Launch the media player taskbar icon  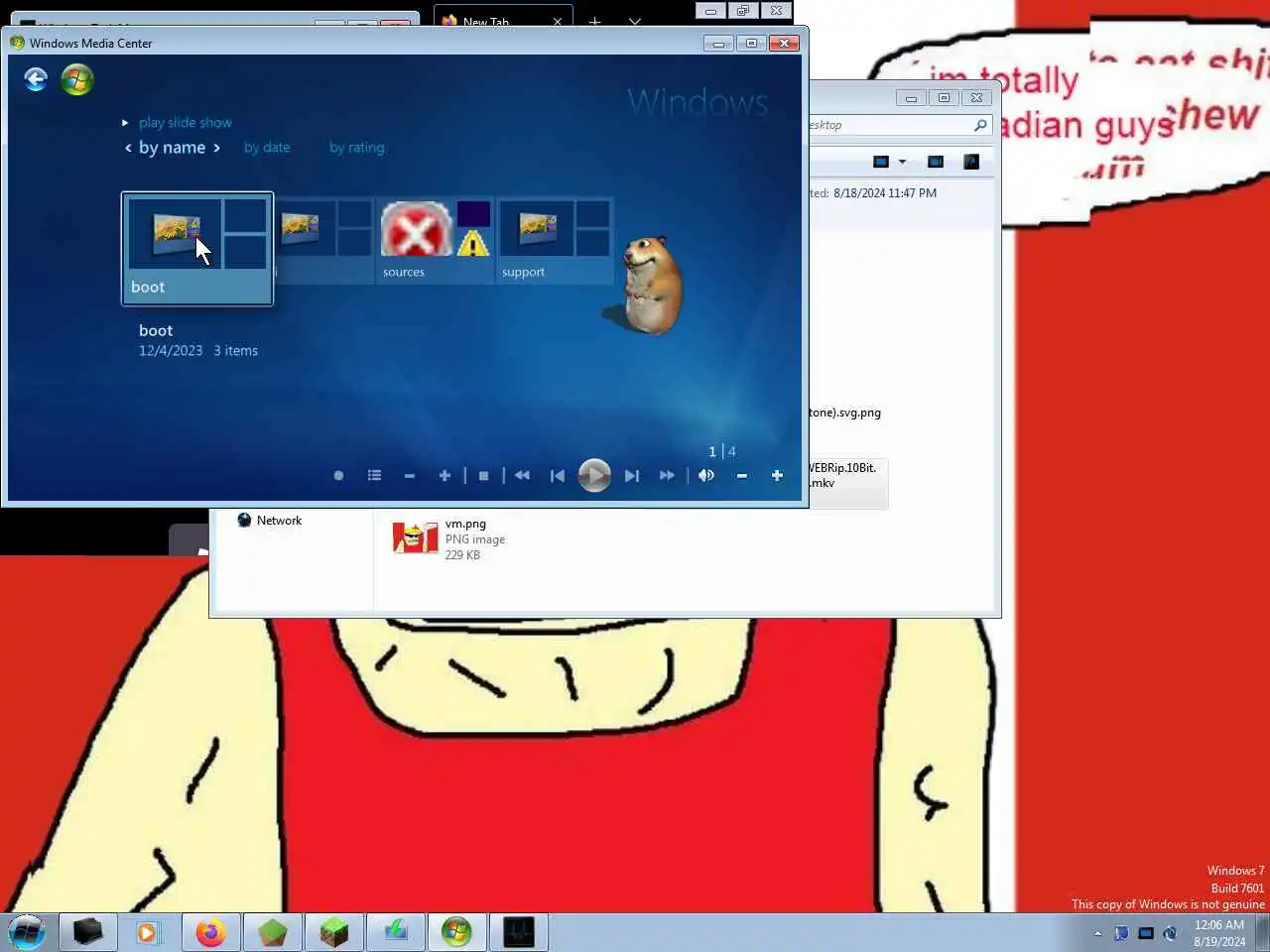(148, 932)
